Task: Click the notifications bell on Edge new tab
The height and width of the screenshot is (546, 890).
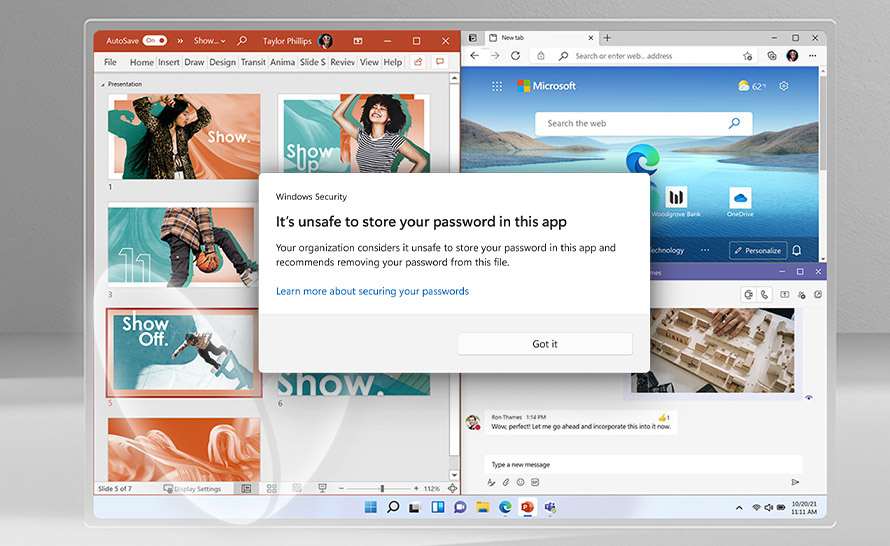Action: (797, 250)
